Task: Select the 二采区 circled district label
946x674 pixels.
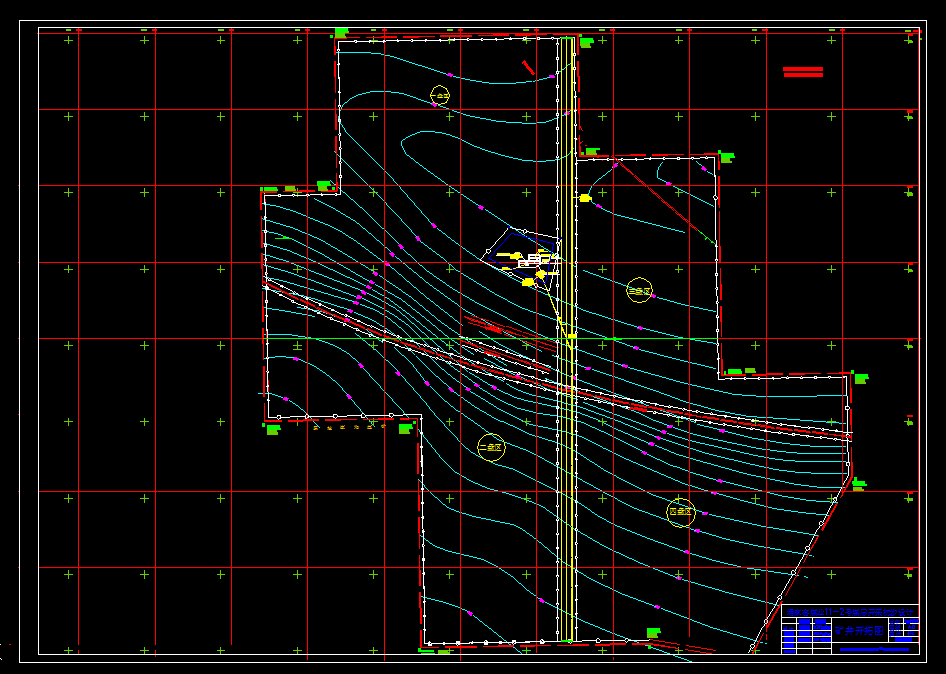Action: coord(490,448)
